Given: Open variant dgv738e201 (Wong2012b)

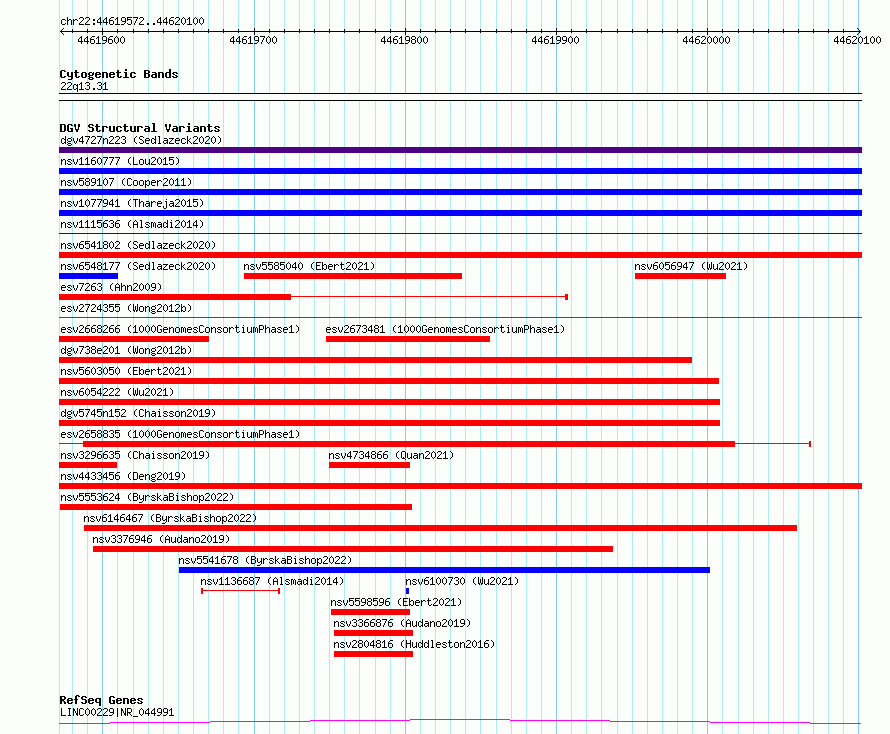Looking at the screenshot, I should click(126, 350).
